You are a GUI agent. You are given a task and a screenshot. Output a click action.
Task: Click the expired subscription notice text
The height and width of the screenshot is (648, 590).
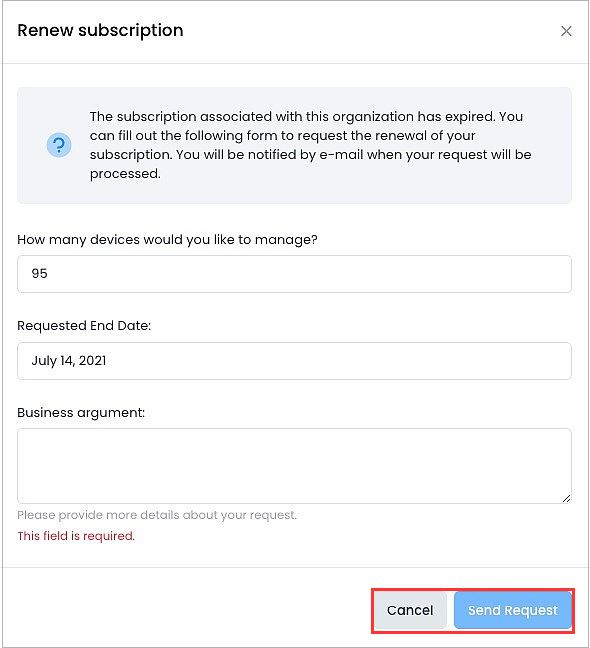coord(311,145)
